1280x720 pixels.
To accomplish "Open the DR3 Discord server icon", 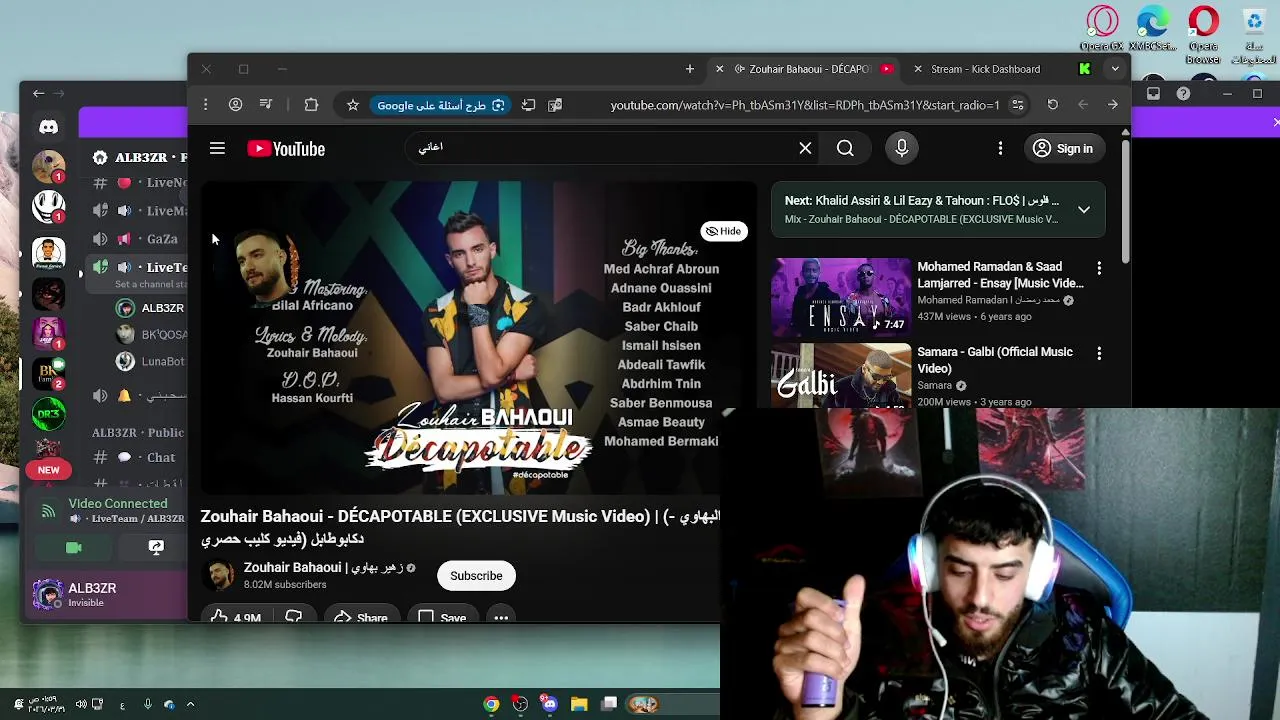I will [x=48, y=413].
